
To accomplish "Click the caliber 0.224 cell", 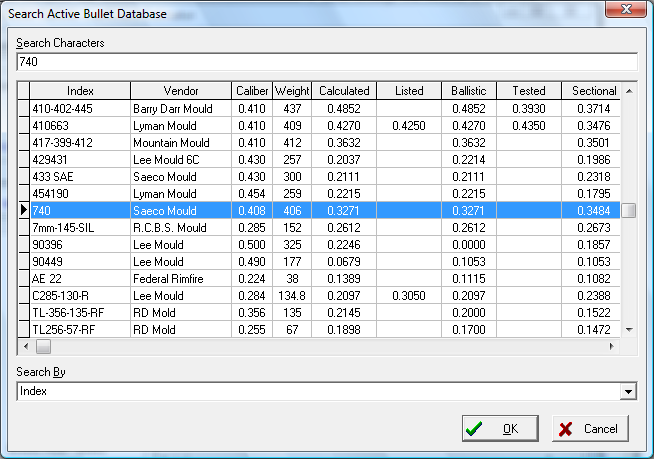I will tap(252, 279).
